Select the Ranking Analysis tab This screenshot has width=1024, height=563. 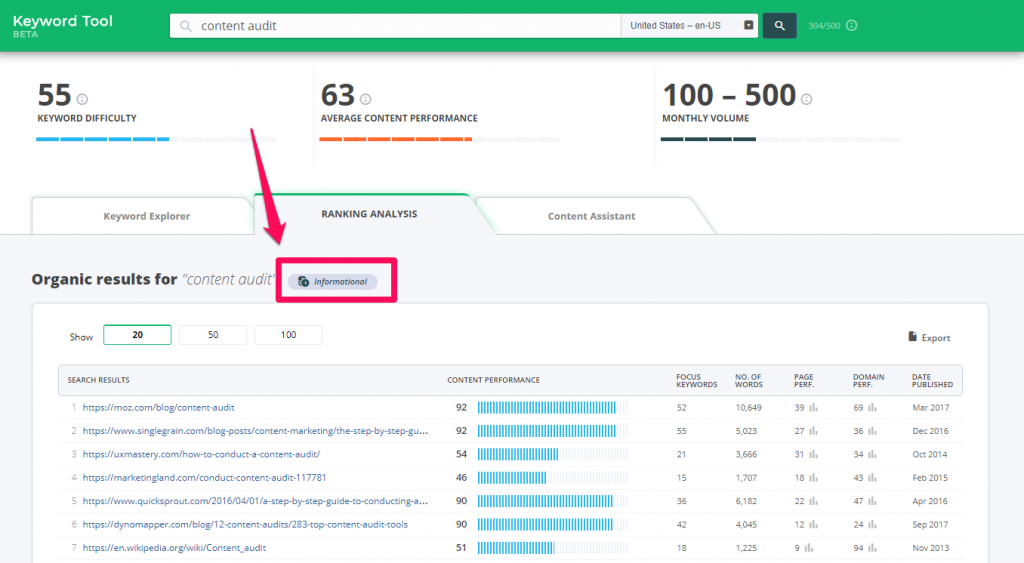coord(369,214)
